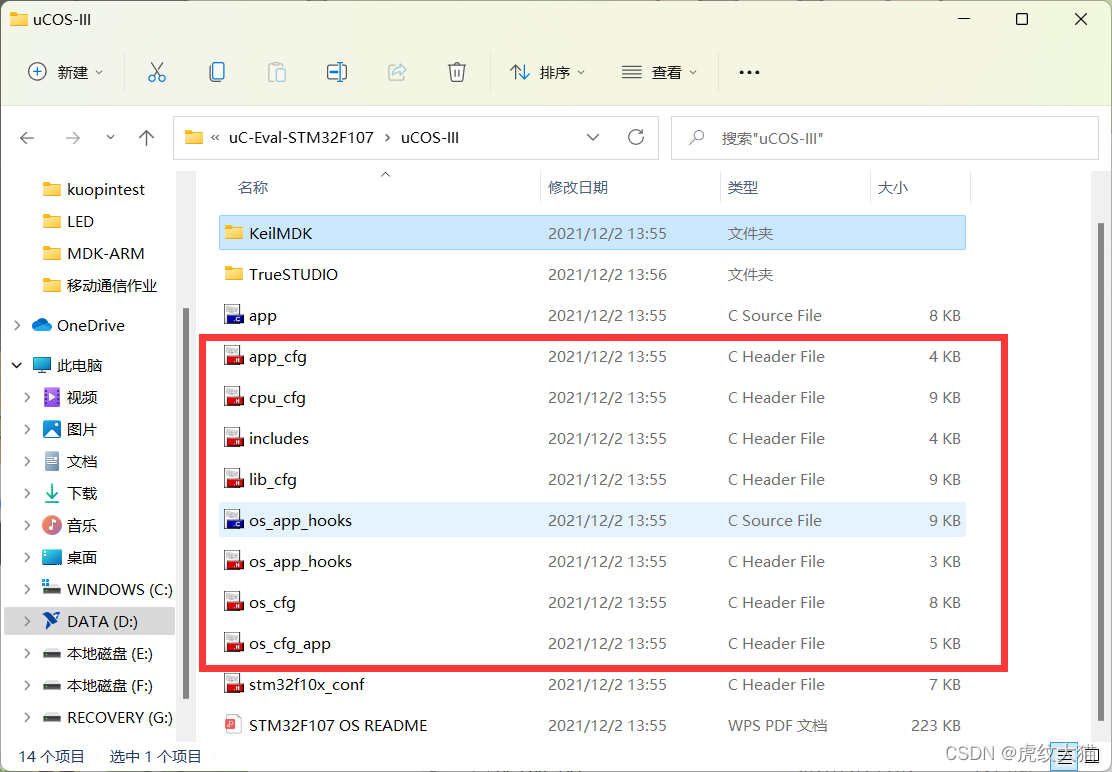Click the OneDrive cloud icon in sidebar
This screenshot has height=772, width=1112.
(x=42, y=325)
